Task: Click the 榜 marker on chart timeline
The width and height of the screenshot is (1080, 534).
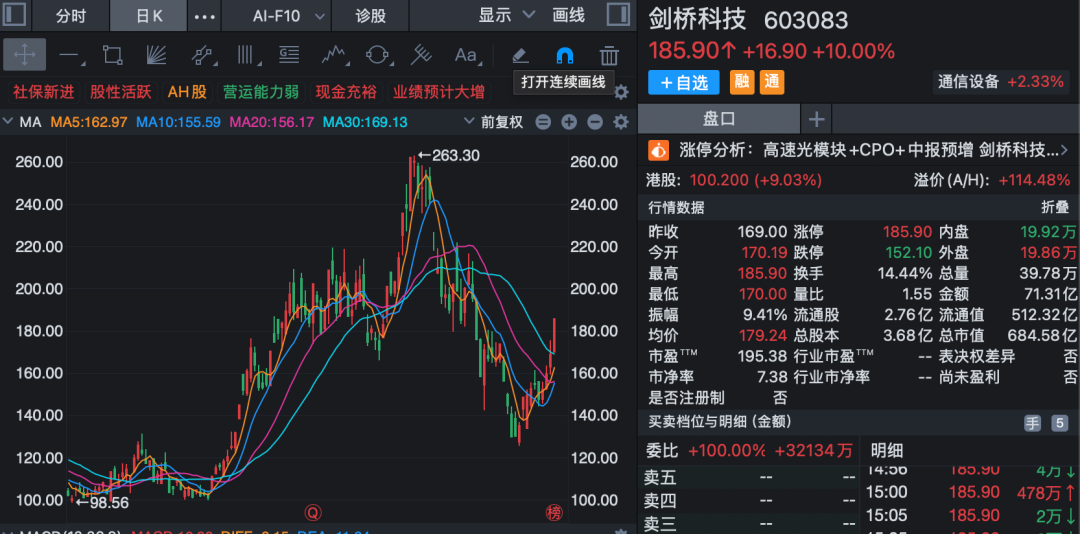Action: pos(554,512)
